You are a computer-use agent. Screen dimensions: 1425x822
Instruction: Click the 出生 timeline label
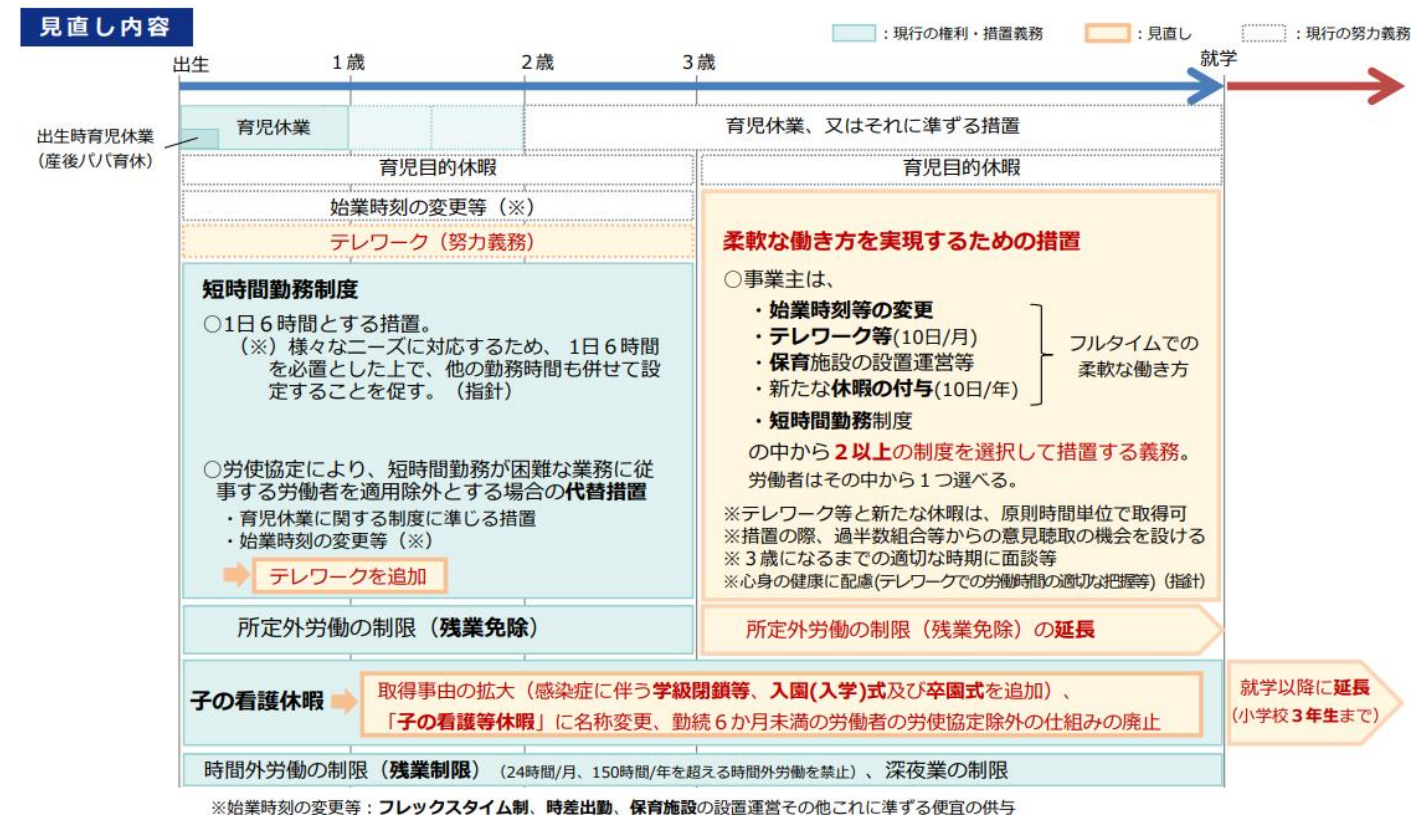pyautogui.click(x=190, y=64)
